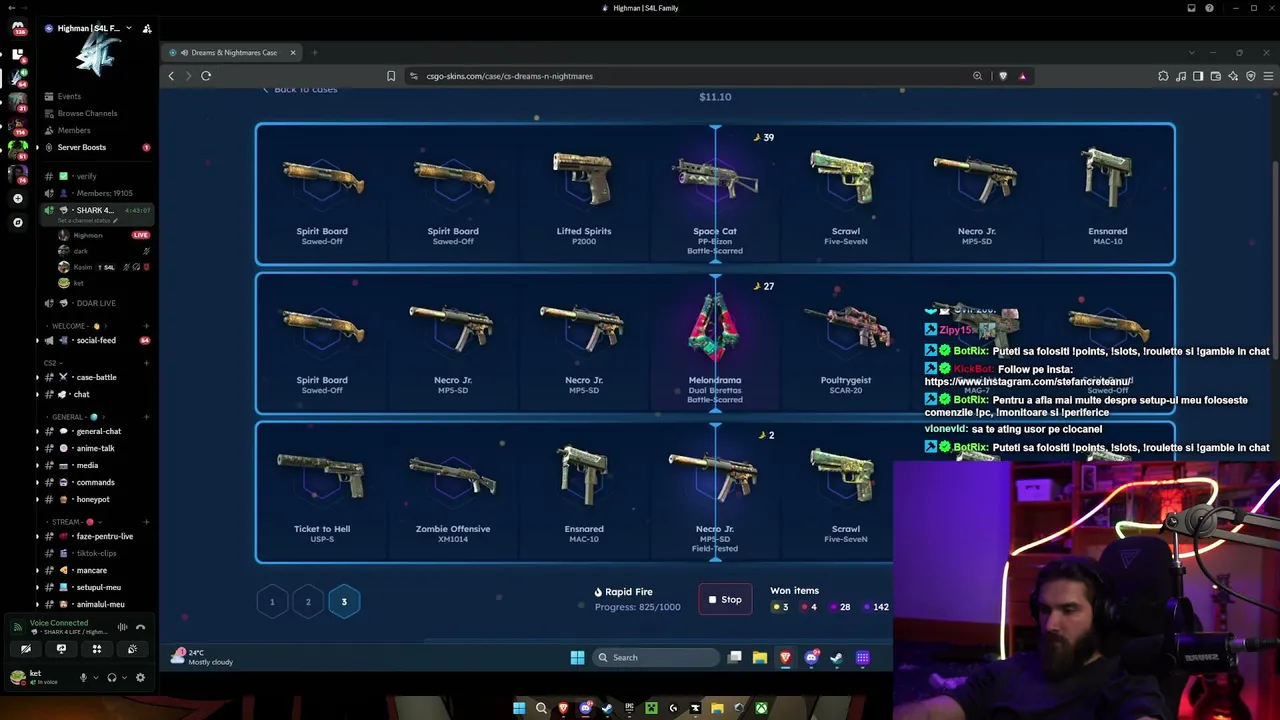This screenshot has height=720, width=1280.
Task: Go back to cases list
Action: pyautogui.click(x=300, y=89)
